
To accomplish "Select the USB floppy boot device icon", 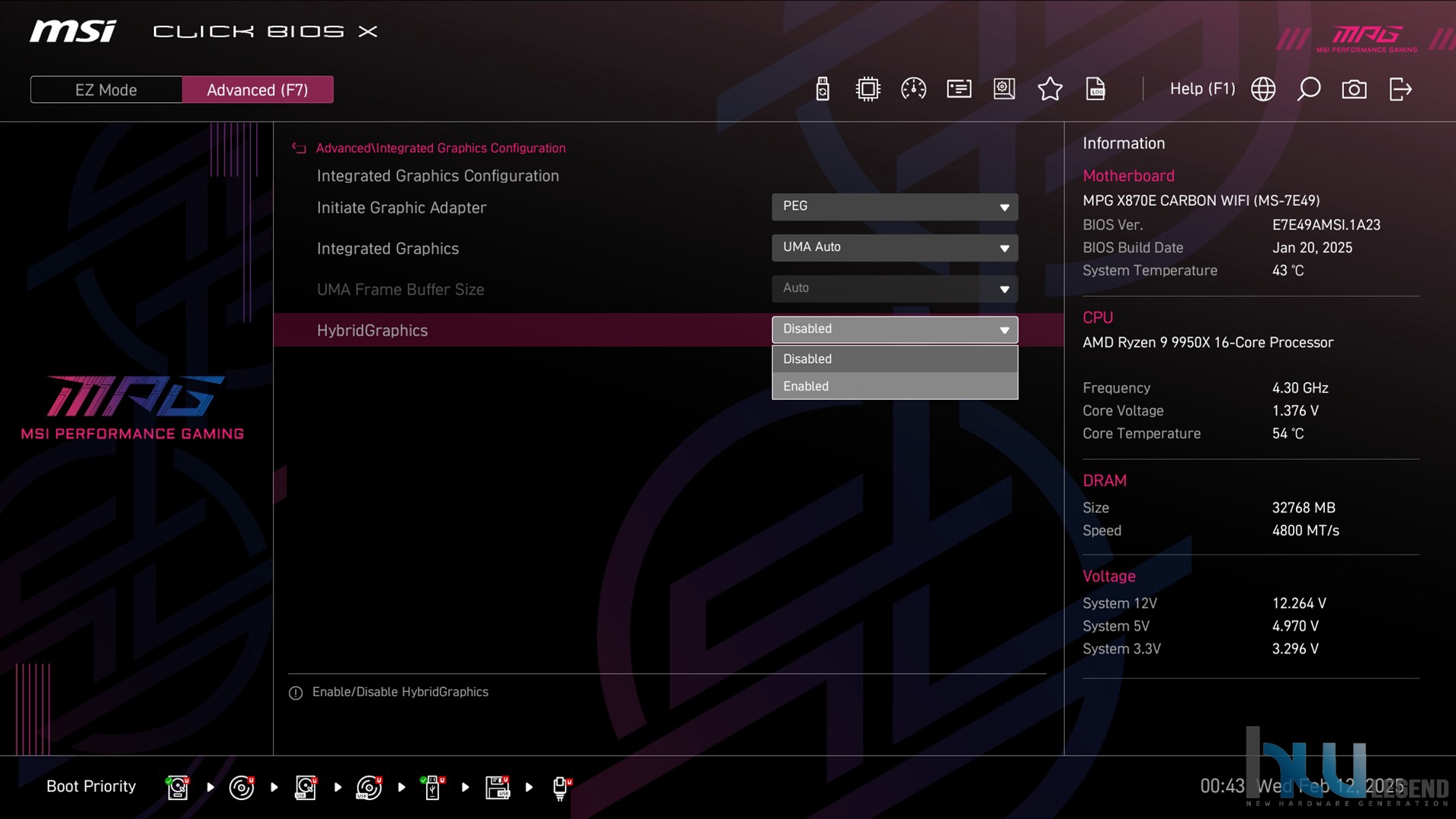I will [x=497, y=787].
